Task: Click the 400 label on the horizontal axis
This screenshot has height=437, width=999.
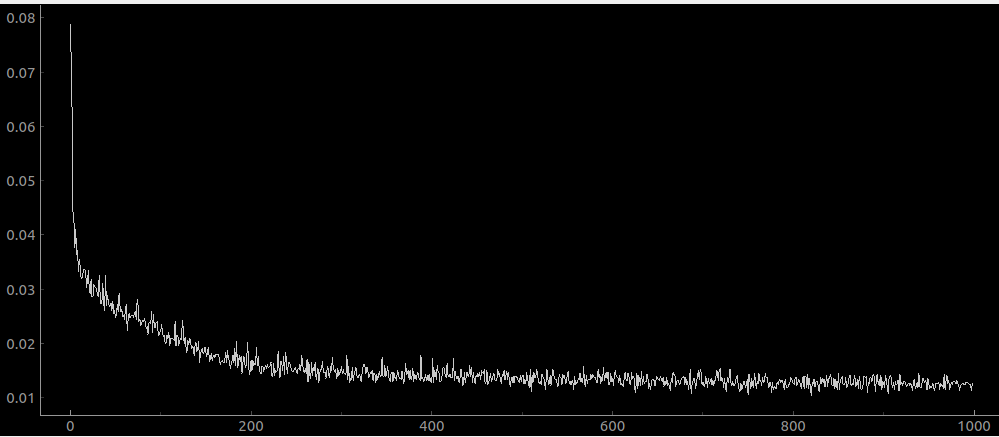Action: 432,424
